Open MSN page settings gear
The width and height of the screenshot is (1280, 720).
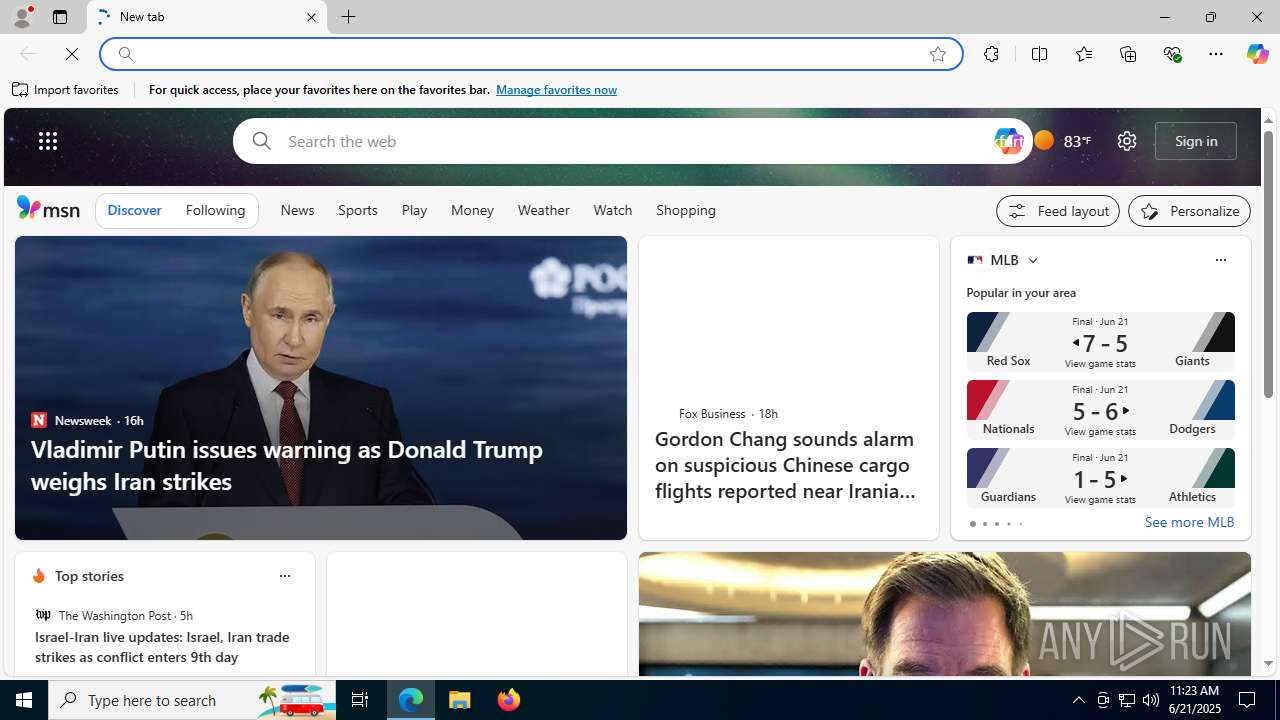pyautogui.click(x=1126, y=141)
